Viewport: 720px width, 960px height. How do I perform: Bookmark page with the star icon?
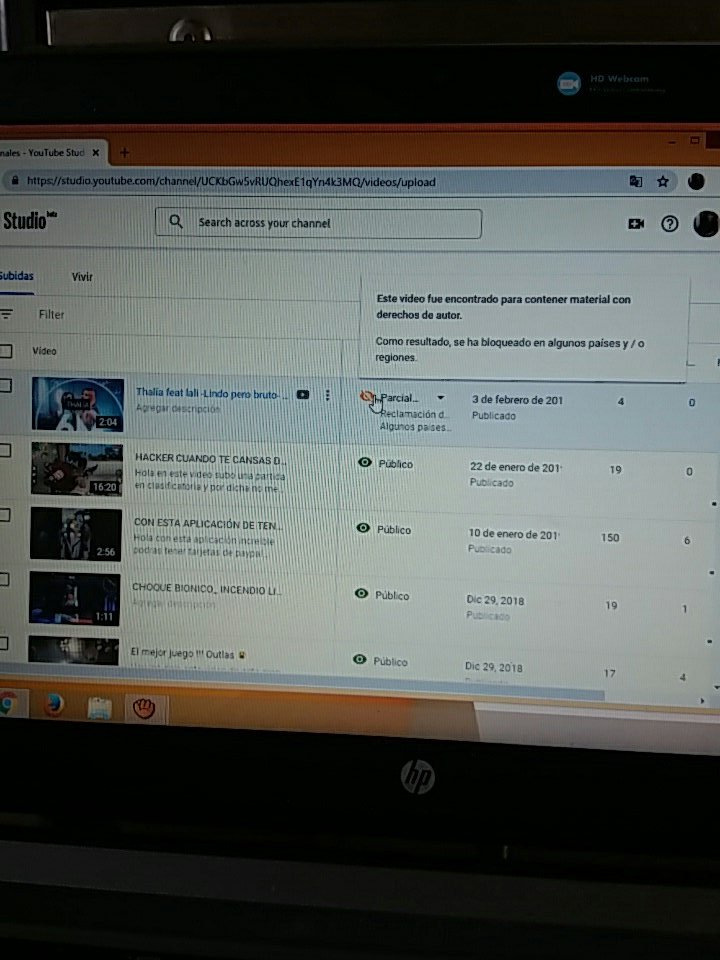click(x=662, y=181)
